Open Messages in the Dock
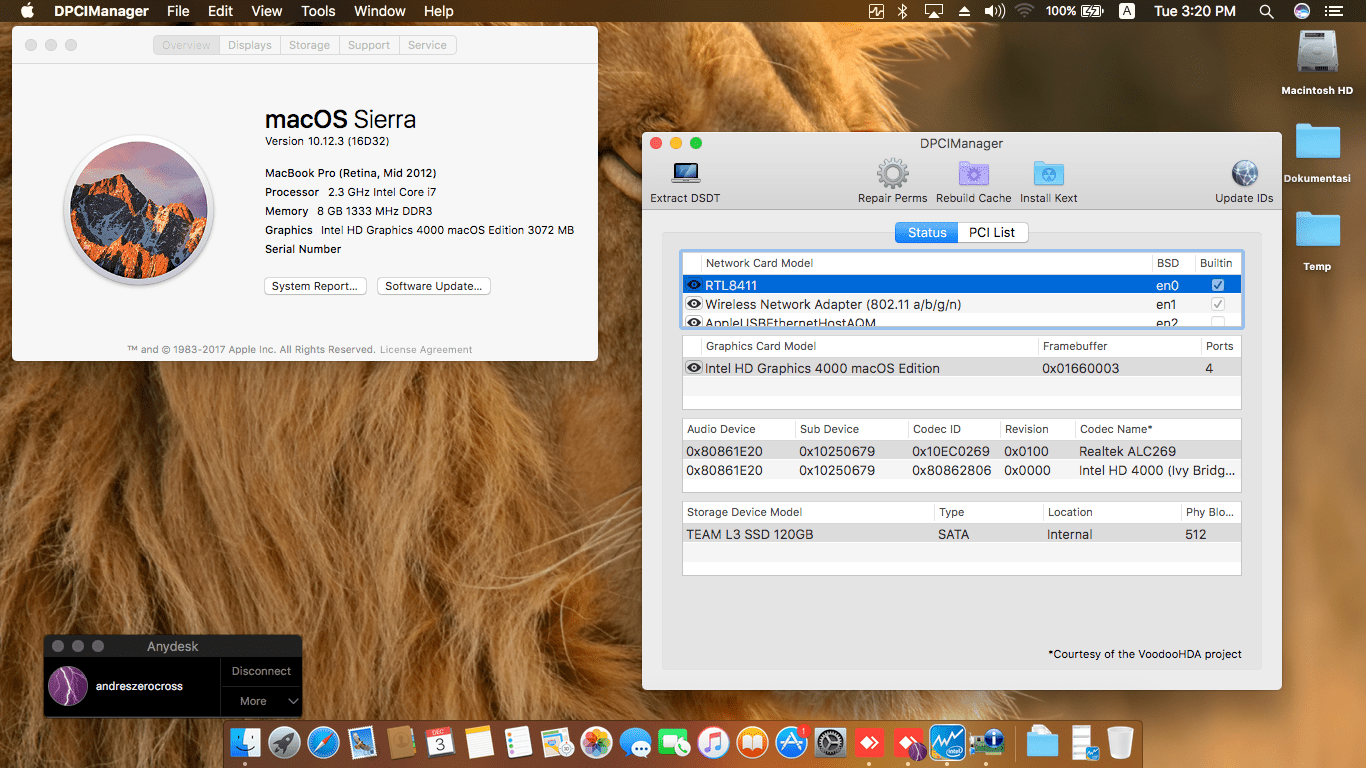Screen dimensions: 1366x768 click(x=636, y=742)
